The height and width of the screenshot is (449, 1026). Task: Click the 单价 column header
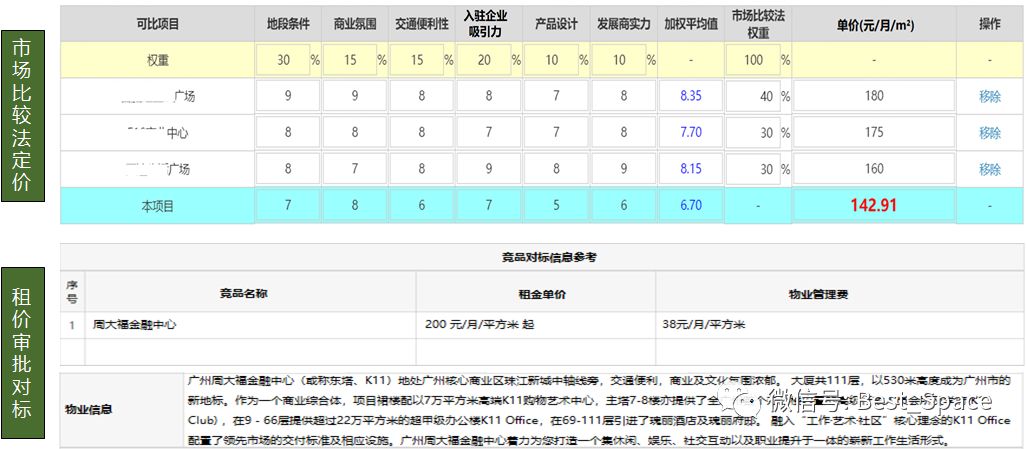click(874, 24)
